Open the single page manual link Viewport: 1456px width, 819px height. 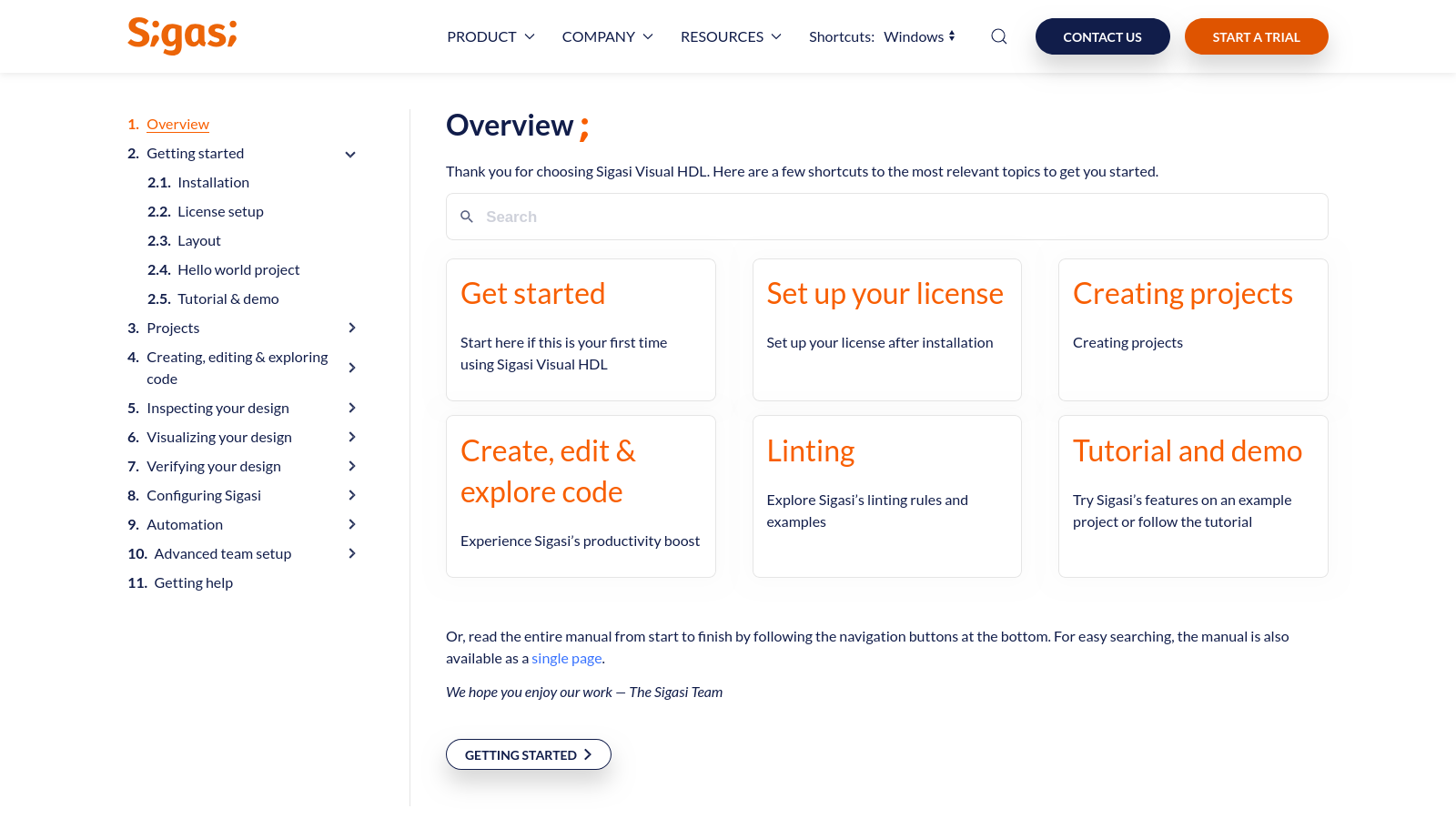coord(566,657)
